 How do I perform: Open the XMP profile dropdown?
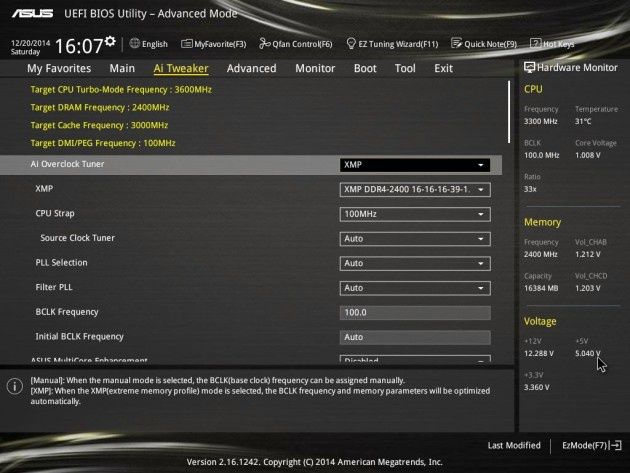click(x=415, y=190)
